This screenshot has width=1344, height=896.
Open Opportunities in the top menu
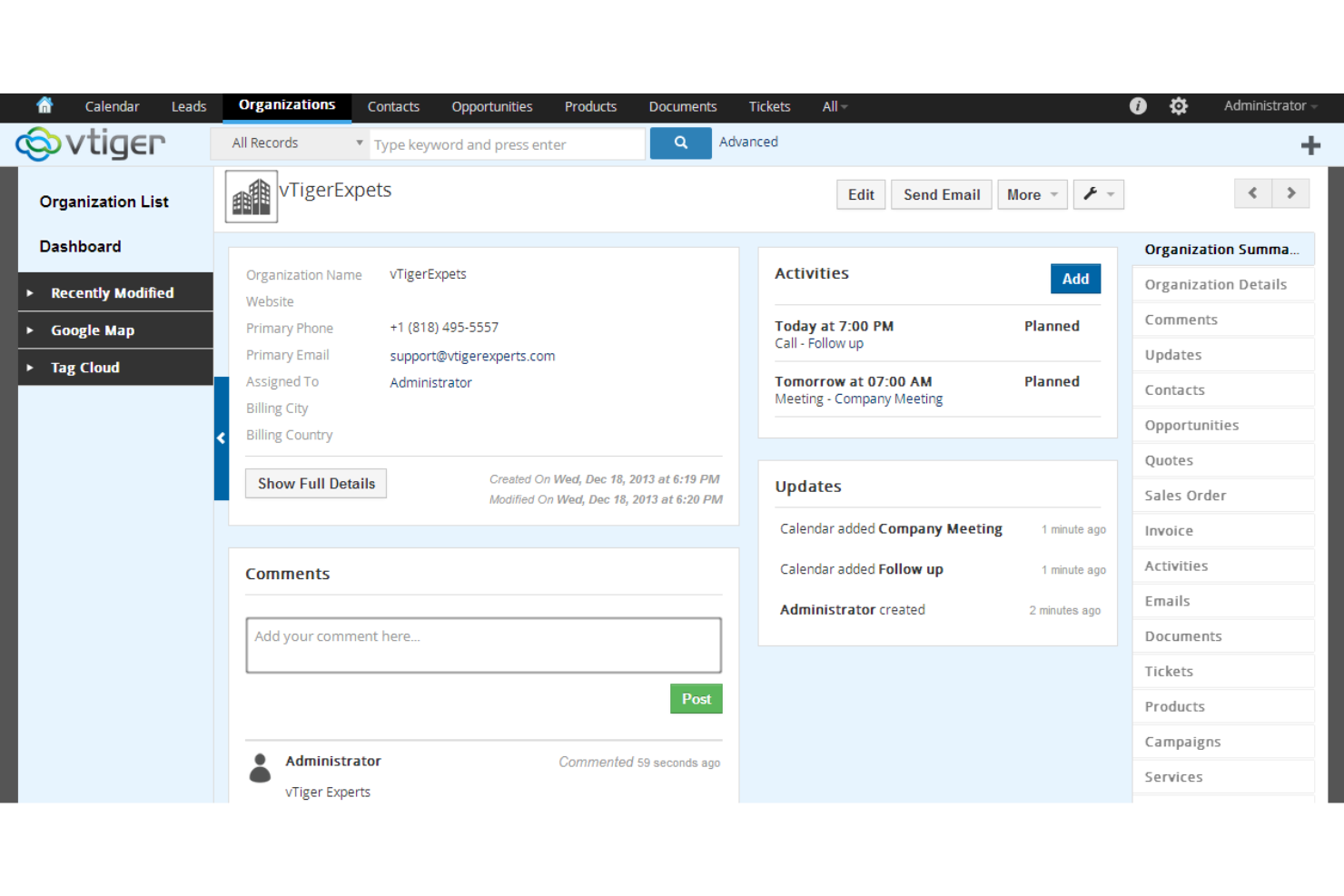(492, 106)
